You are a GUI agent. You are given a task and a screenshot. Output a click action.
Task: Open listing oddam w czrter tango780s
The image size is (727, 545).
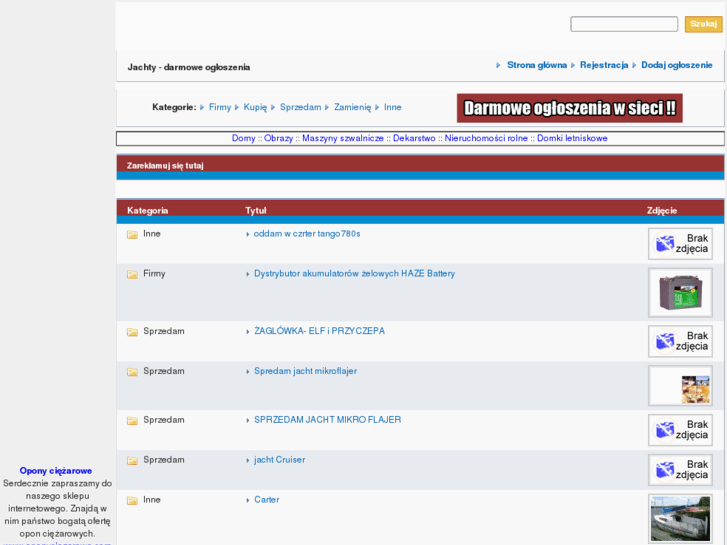pos(307,234)
